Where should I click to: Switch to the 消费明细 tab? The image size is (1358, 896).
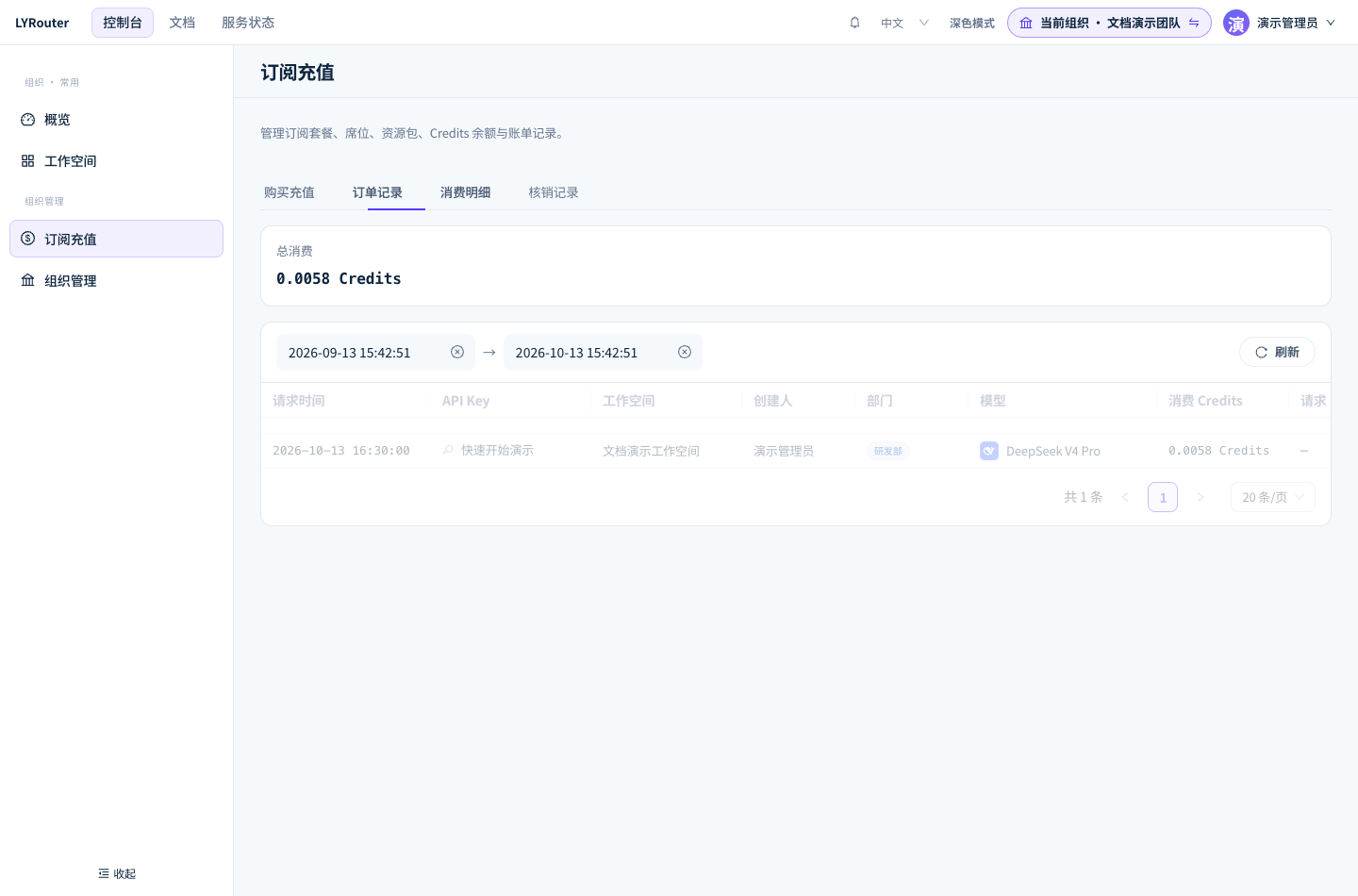point(466,192)
